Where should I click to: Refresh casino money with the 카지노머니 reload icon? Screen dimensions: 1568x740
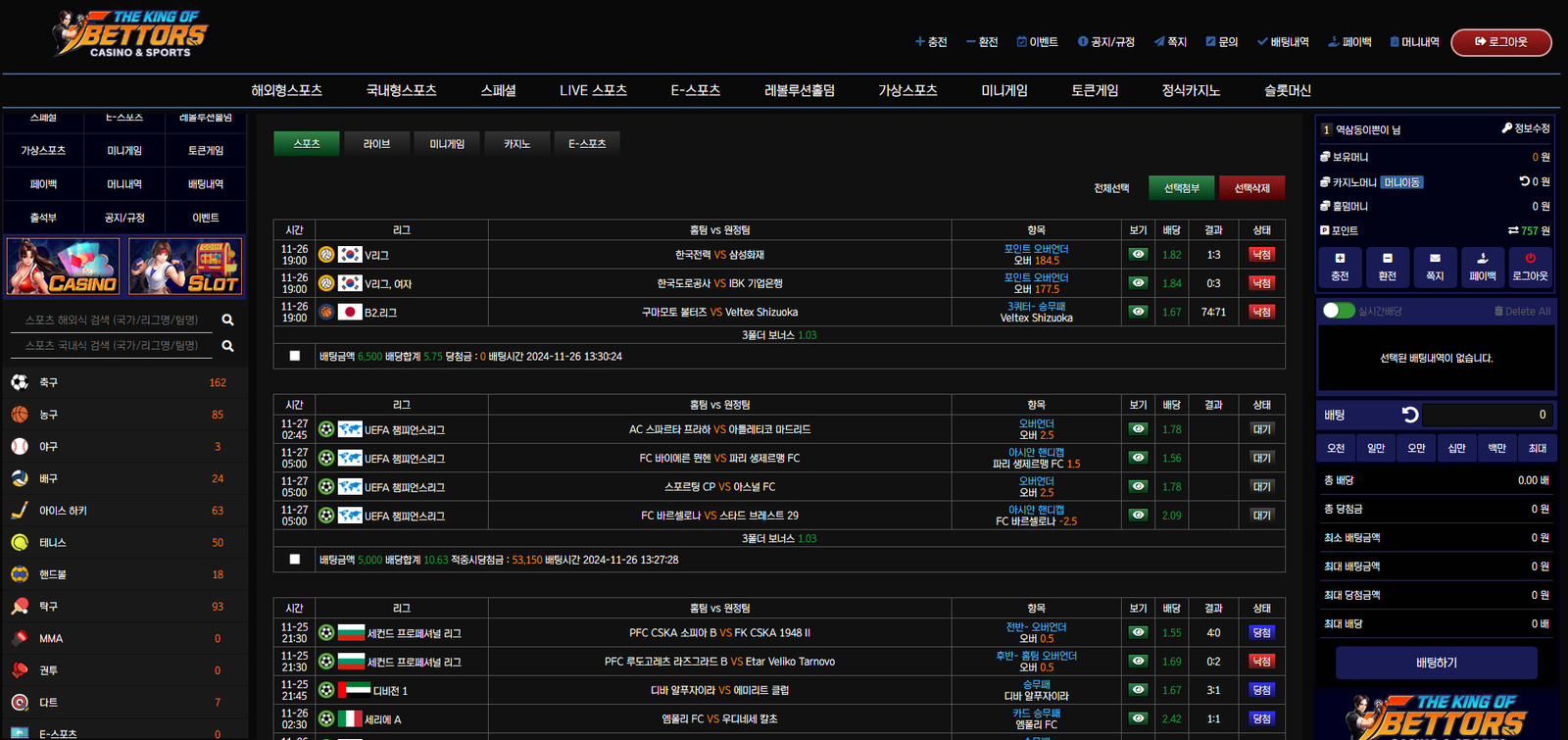click(1524, 181)
